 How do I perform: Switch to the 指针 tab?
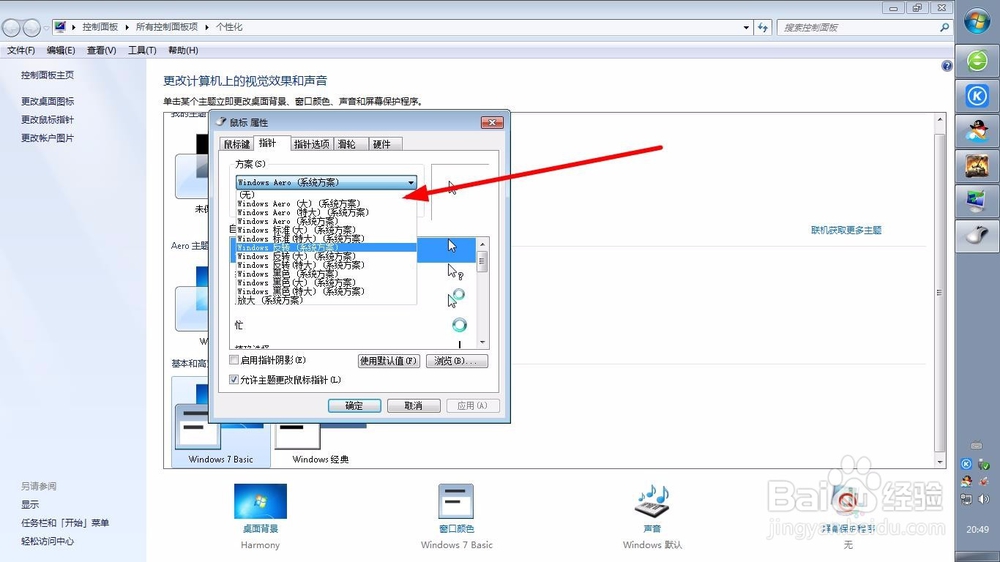coord(268,143)
